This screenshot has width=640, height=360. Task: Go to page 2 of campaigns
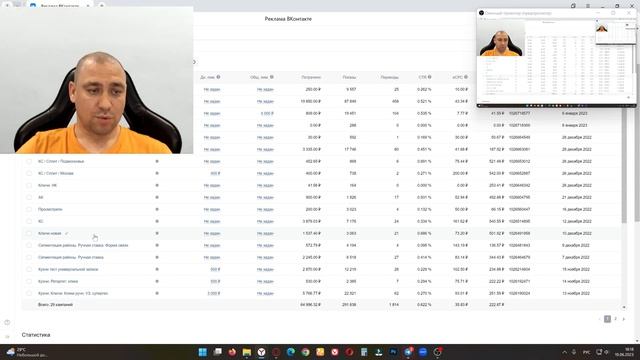[616, 319]
